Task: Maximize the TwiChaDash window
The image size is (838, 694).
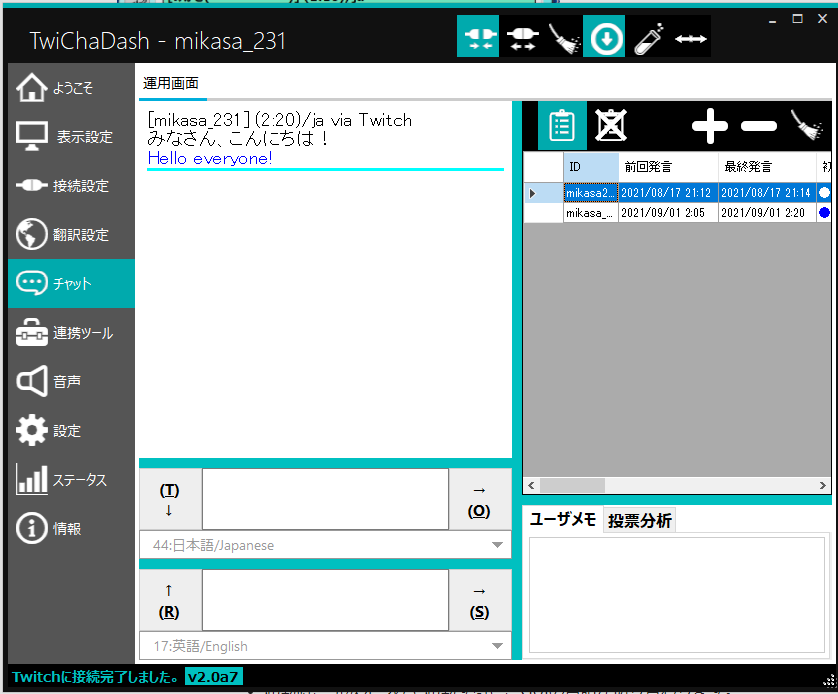Action: pyautogui.click(x=797, y=19)
